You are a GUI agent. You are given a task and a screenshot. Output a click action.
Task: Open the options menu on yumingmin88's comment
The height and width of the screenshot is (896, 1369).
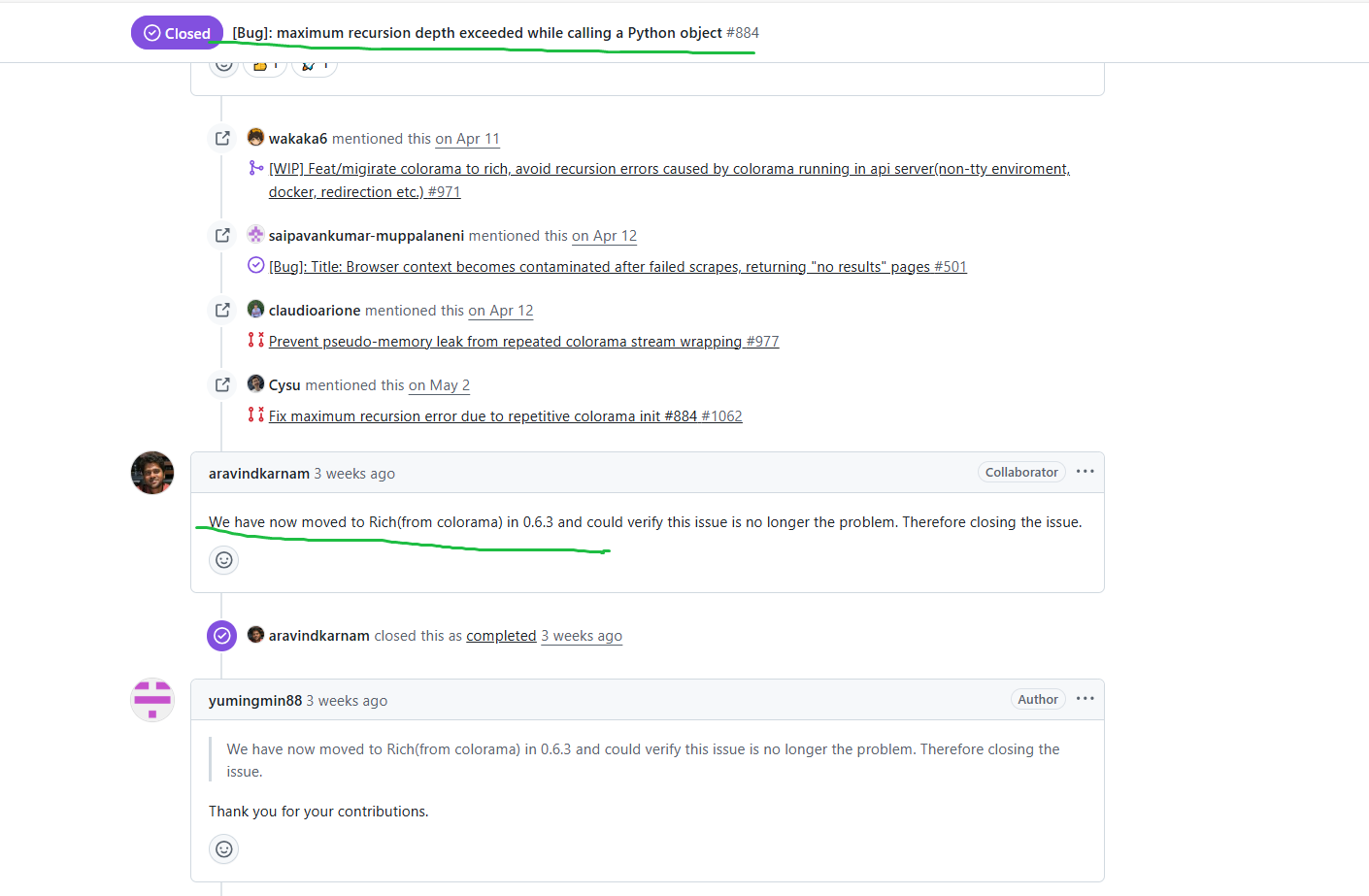(1085, 699)
